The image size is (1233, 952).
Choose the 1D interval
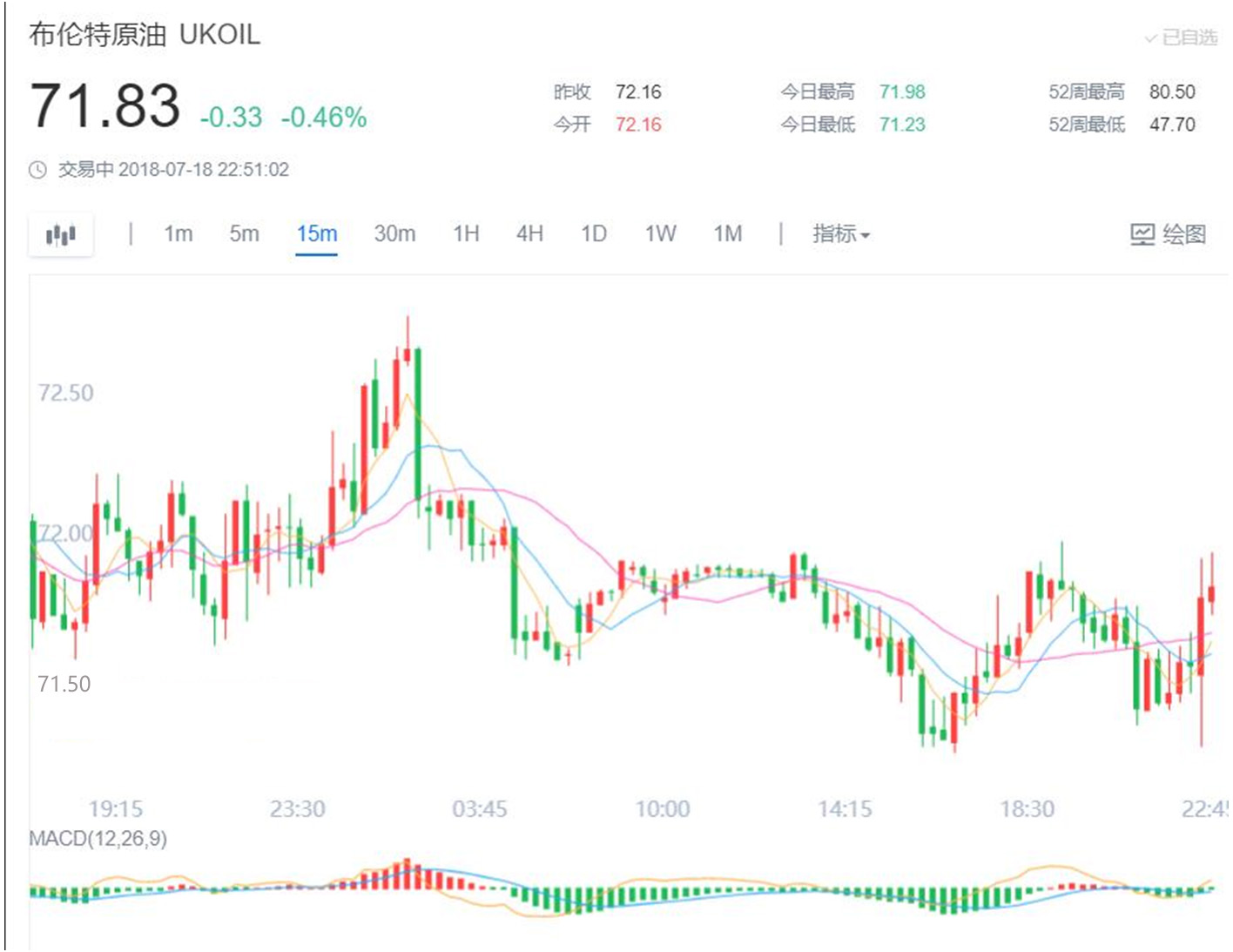click(594, 233)
